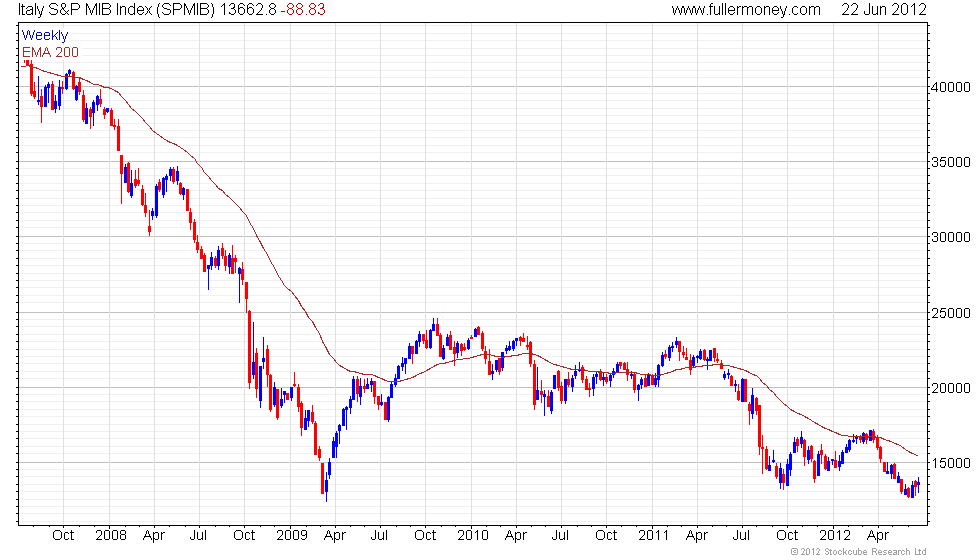980x560 pixels.
Task: Click the 20000 y-axis label
Action: coord(951,388)
